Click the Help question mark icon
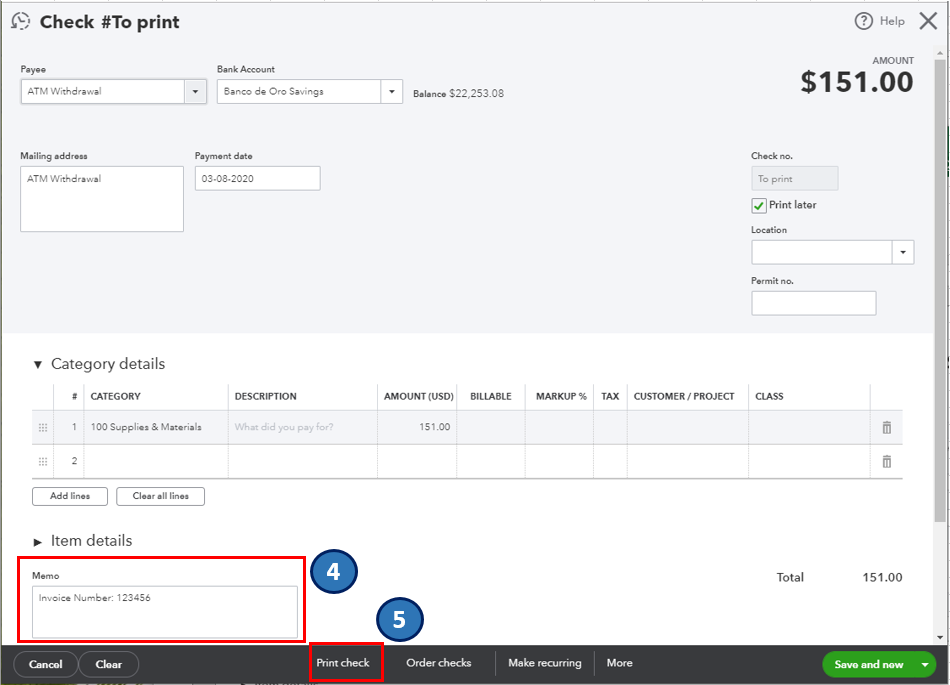This screenshot has width=950, height=685. click(864, 21)
